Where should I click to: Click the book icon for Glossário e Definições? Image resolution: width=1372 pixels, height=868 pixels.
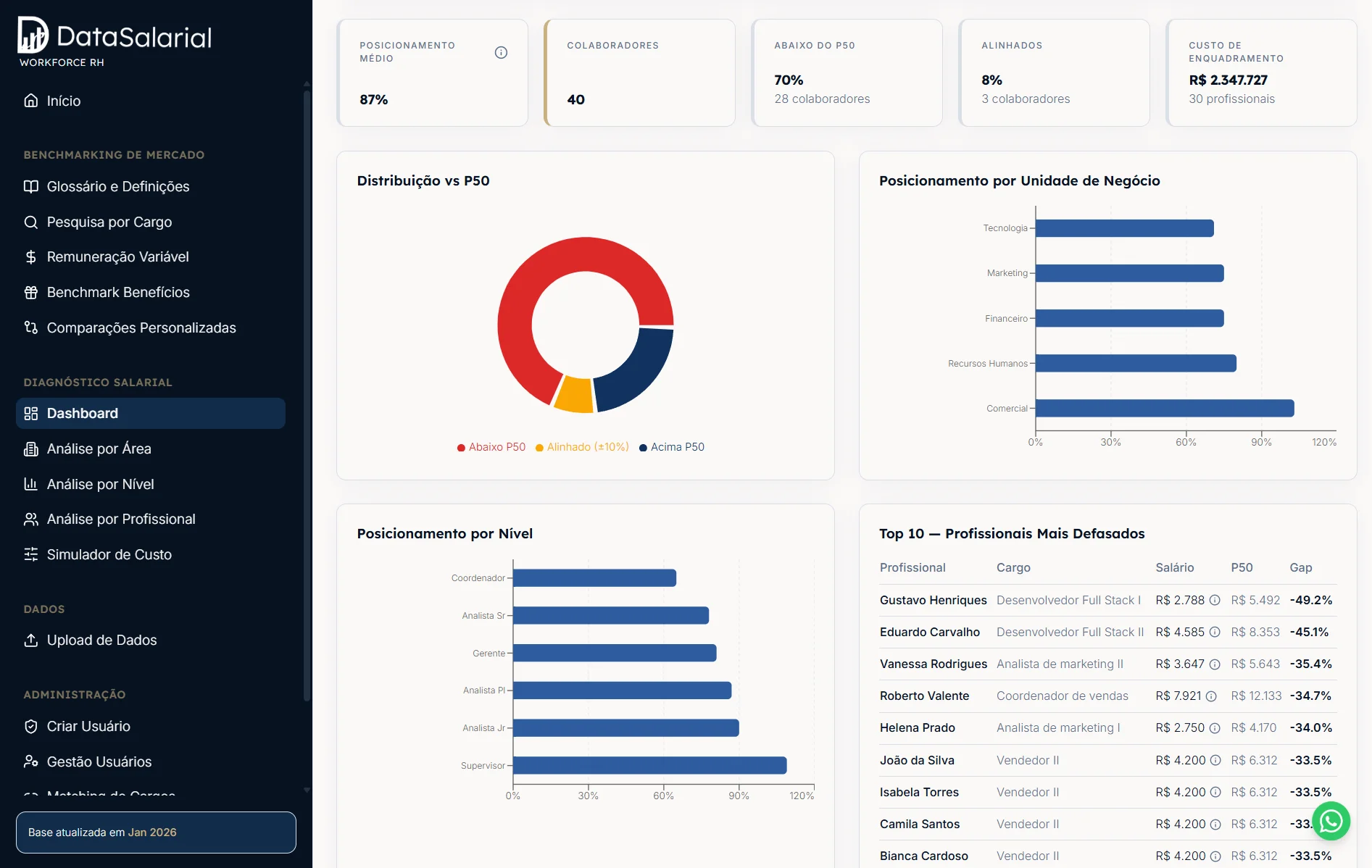click(x=30, y=187)
